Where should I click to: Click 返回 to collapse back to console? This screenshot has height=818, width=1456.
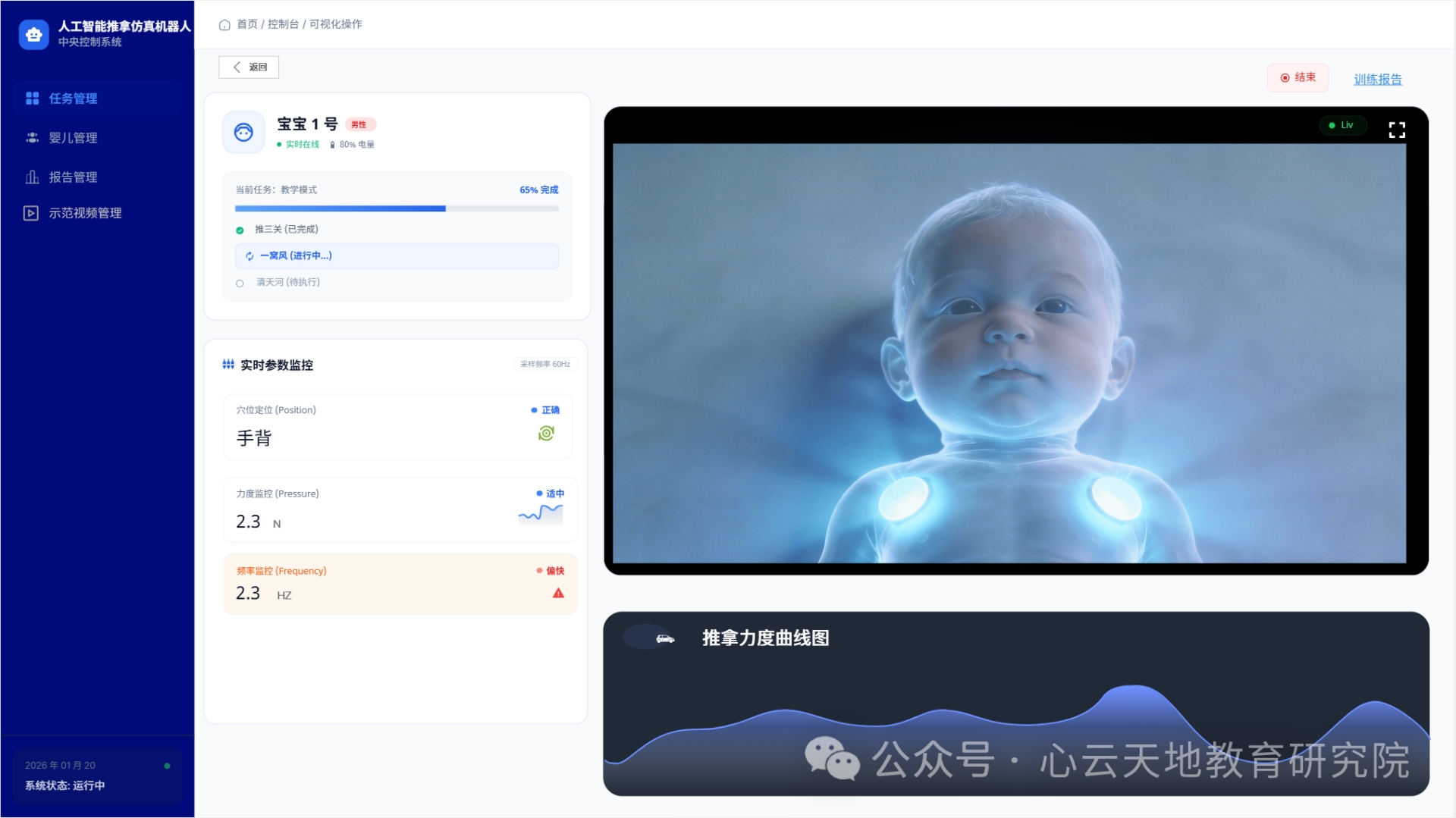(x=248, y=67)
